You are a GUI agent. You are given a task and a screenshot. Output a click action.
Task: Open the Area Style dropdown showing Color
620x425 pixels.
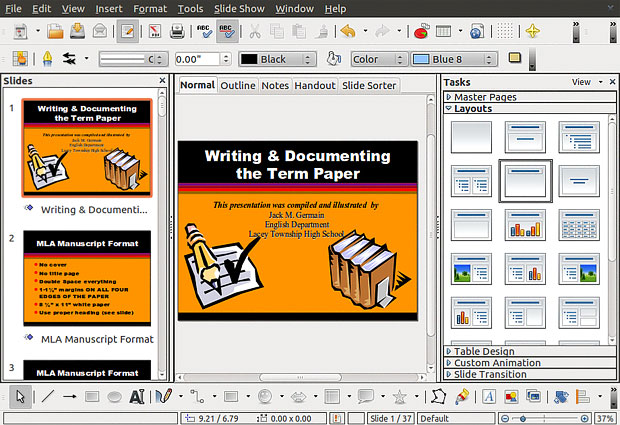378,59
